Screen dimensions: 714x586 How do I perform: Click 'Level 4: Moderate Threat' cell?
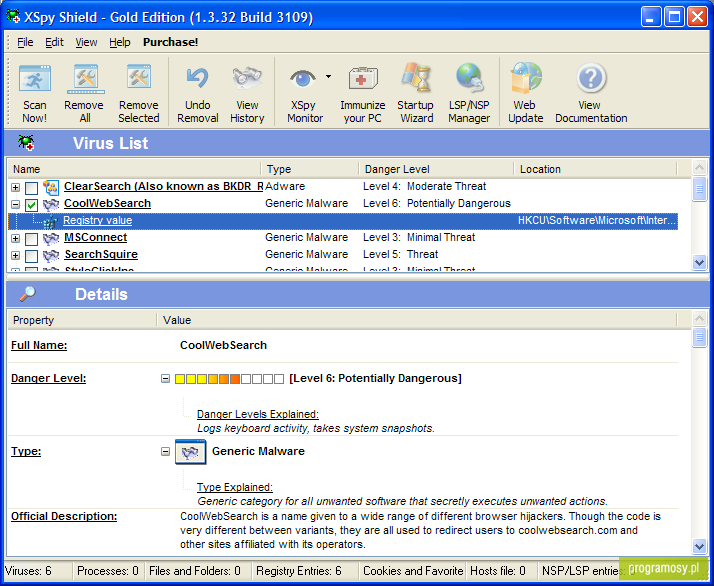tap(424, 187)
